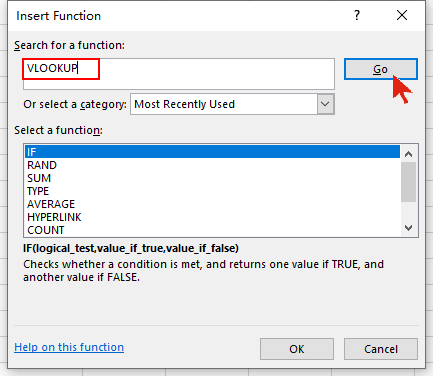Click the Go search button
Image resolution: width=433 pixels, height=376 pixels.
point(381,69)
